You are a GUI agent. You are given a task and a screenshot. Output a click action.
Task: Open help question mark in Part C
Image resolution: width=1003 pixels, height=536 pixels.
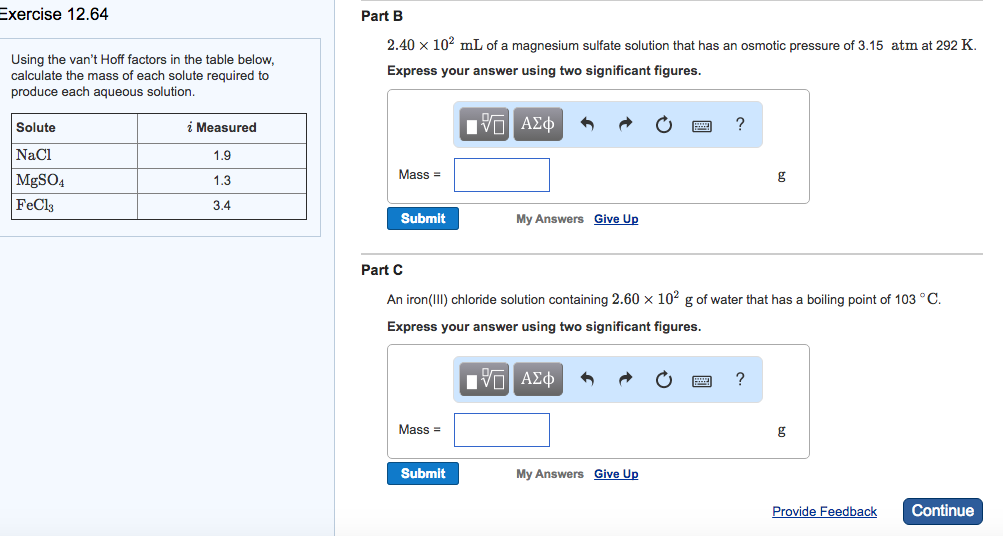pyautogui.click(x=740, y=379)
